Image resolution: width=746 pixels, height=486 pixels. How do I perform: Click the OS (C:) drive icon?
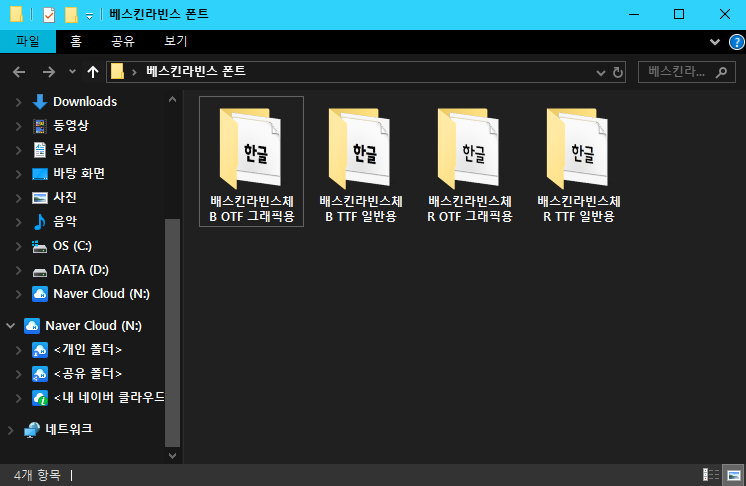40,246
